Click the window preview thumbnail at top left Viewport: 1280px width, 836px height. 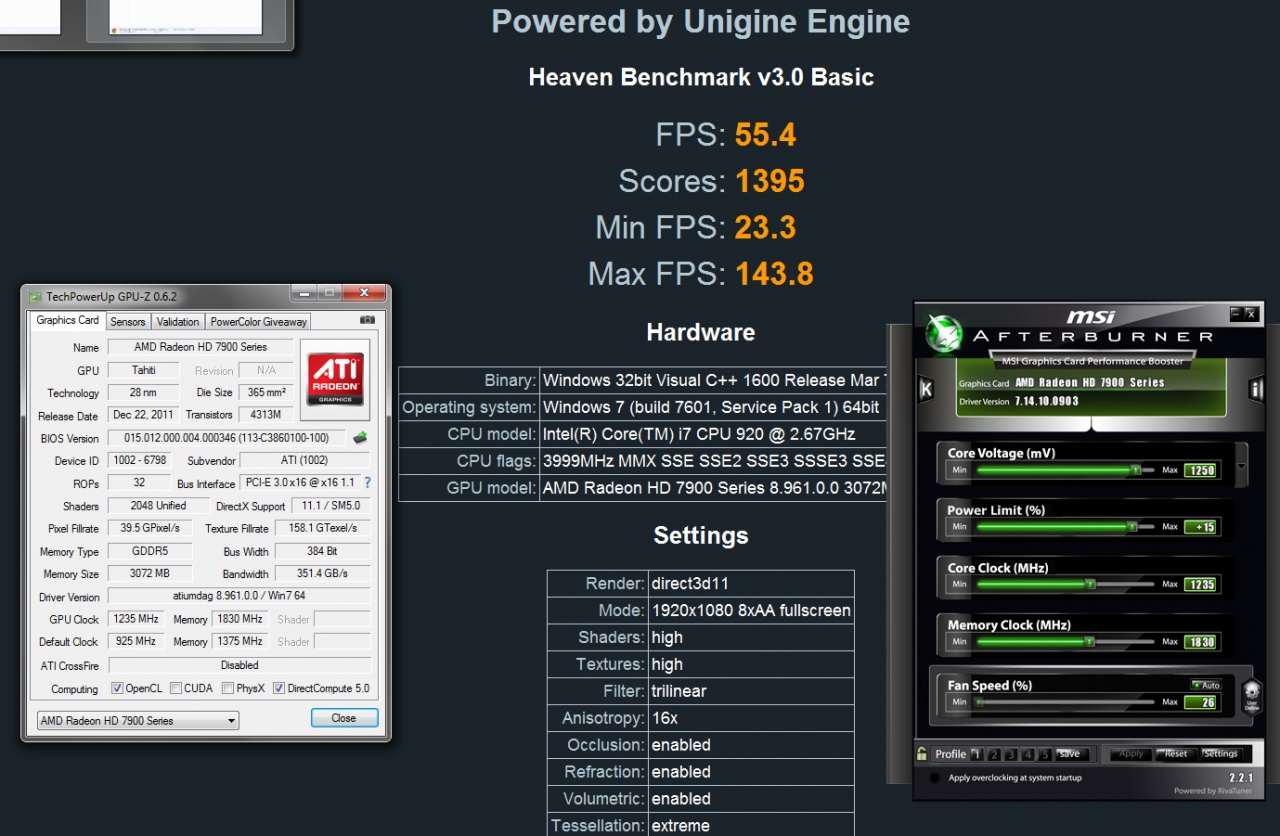point(186,18)
